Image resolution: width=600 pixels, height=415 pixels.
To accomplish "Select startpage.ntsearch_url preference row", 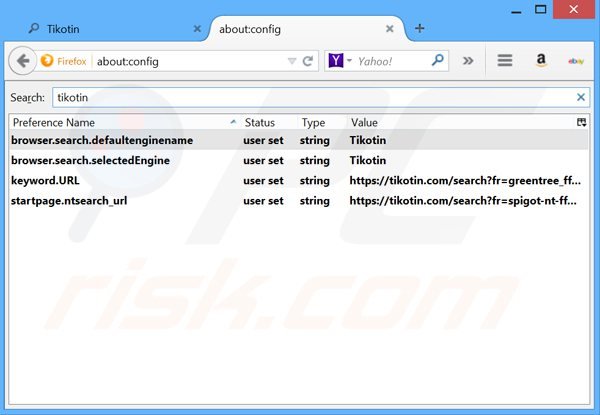I will [x=298, y=201].
